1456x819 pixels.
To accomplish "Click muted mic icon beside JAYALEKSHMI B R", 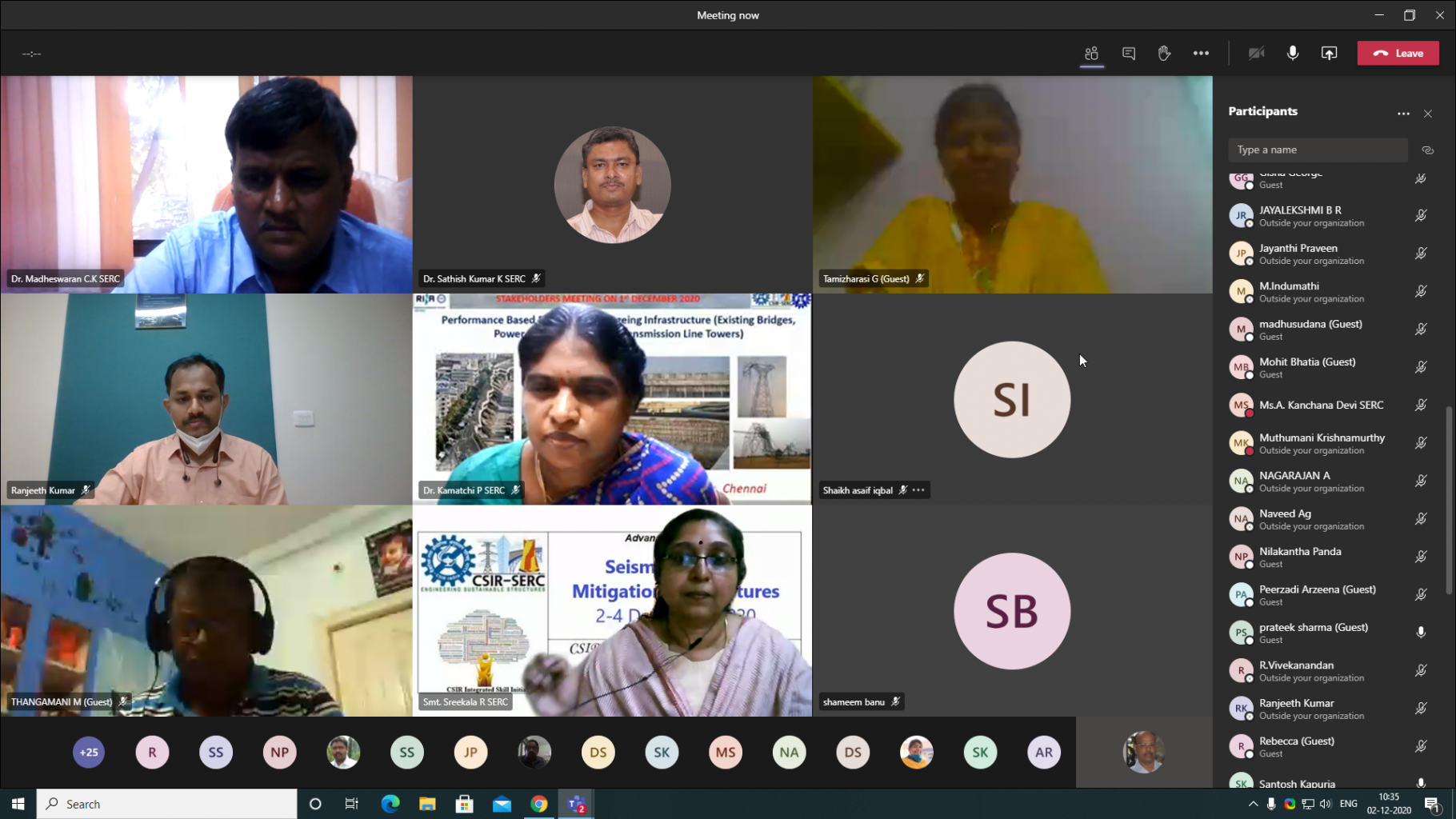I will pos(1421,216).
